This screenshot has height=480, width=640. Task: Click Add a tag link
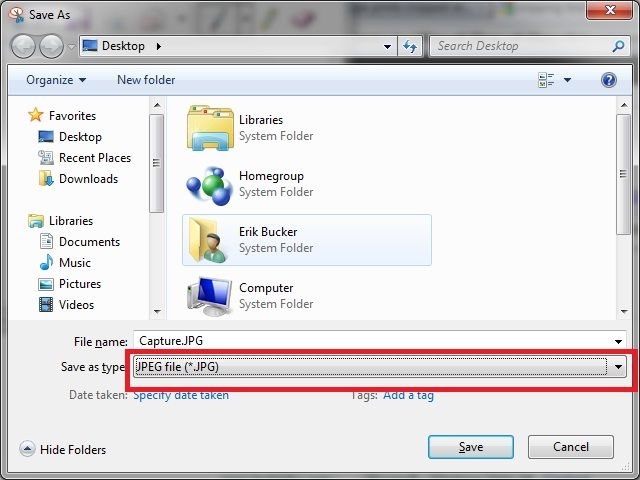pyautogui.click(x=409, y=395)
